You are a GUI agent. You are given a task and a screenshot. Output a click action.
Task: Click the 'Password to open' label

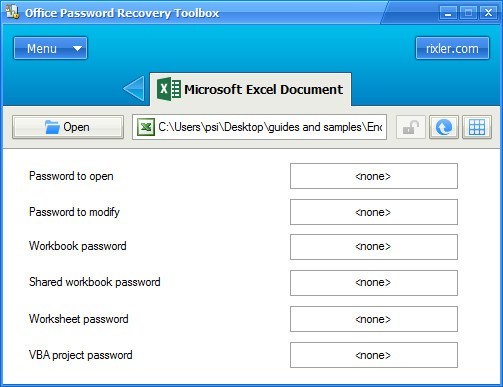[71, 176]
